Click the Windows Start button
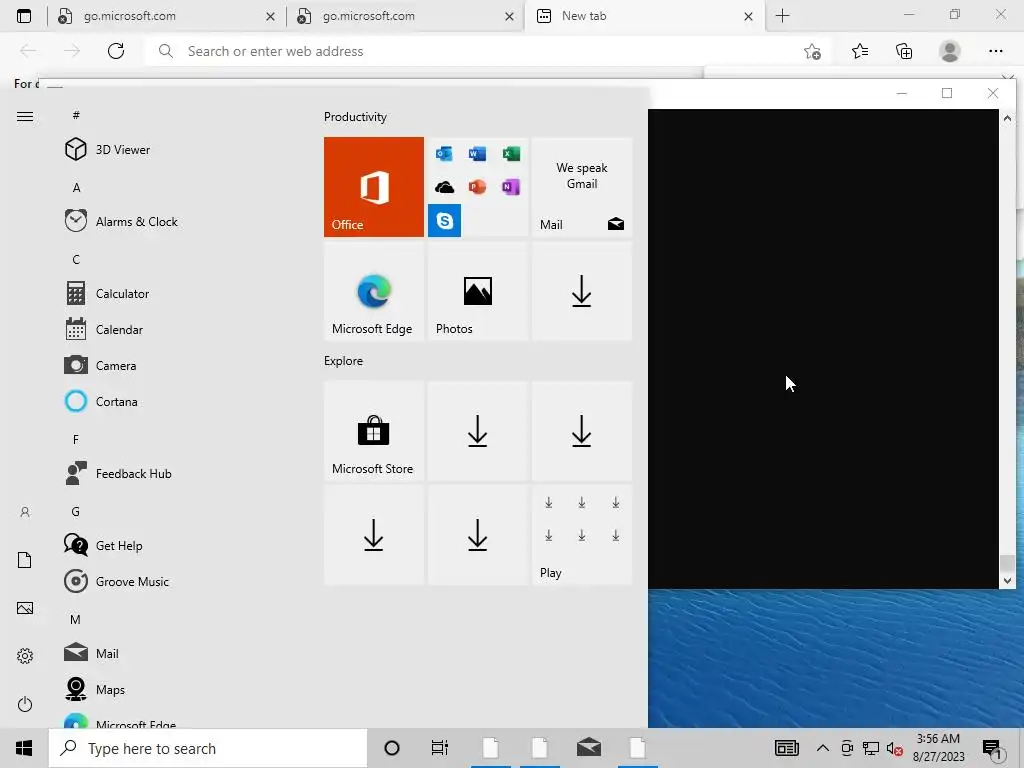The width and height of the screenshot is (1024, 768). (x=24, y=748)
